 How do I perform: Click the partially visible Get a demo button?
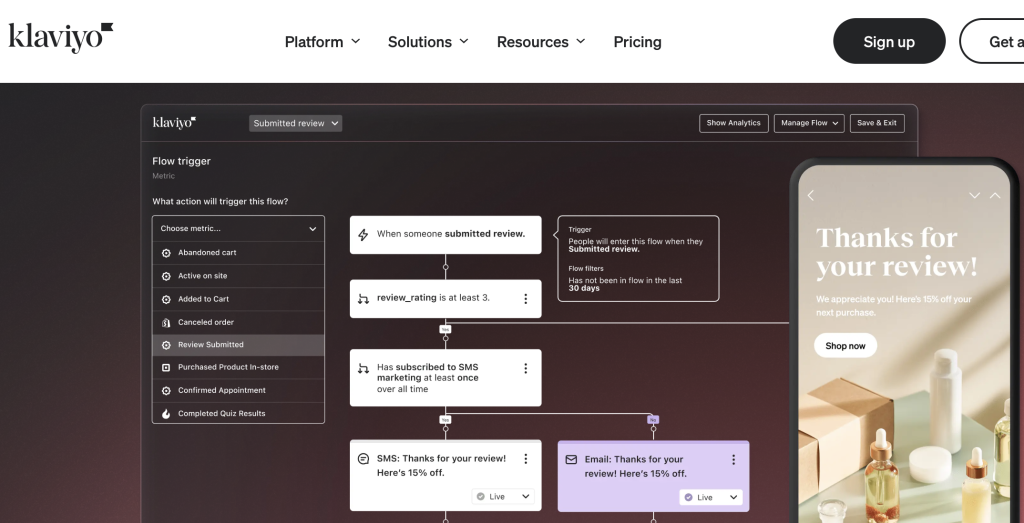[x=991, y=41]
